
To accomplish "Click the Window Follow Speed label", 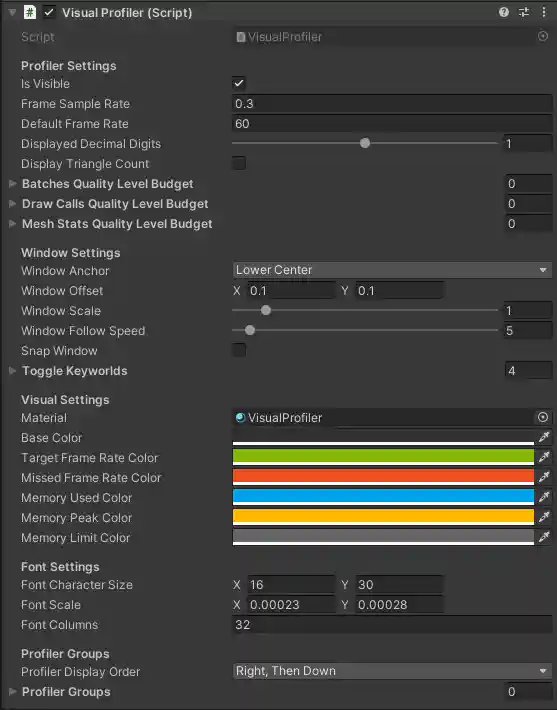I will [83, 331].
